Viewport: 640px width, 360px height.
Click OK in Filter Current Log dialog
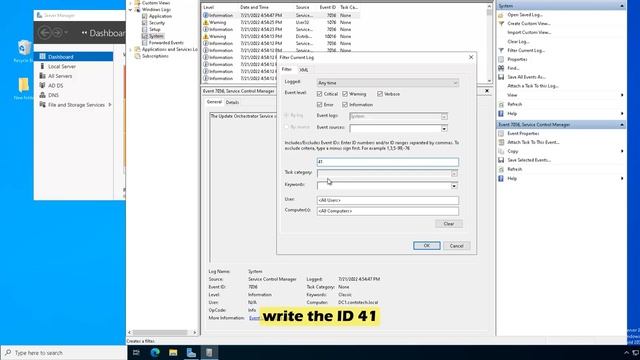[x=427, y=246]
